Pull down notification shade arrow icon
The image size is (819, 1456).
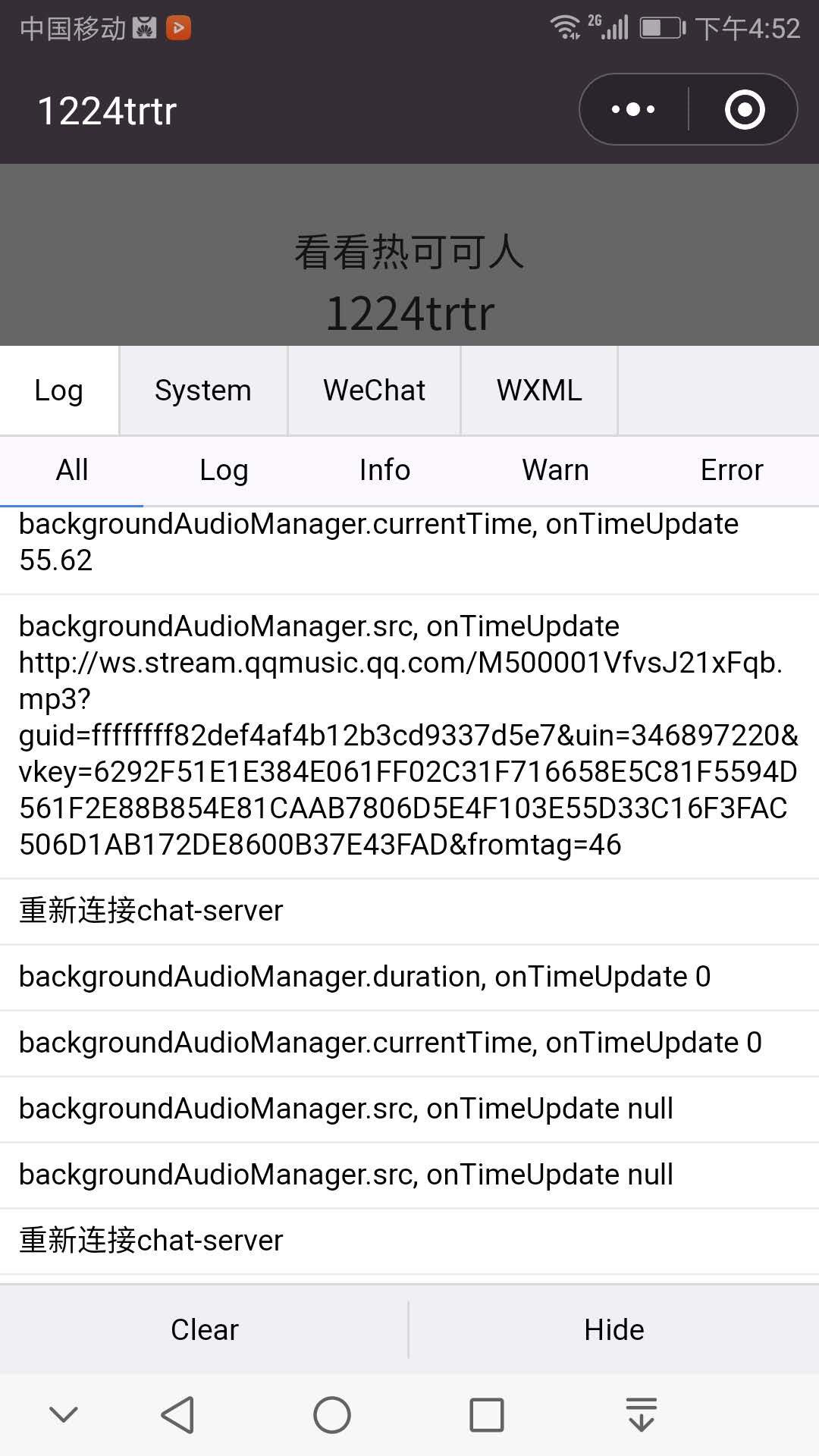[642, 1414]
